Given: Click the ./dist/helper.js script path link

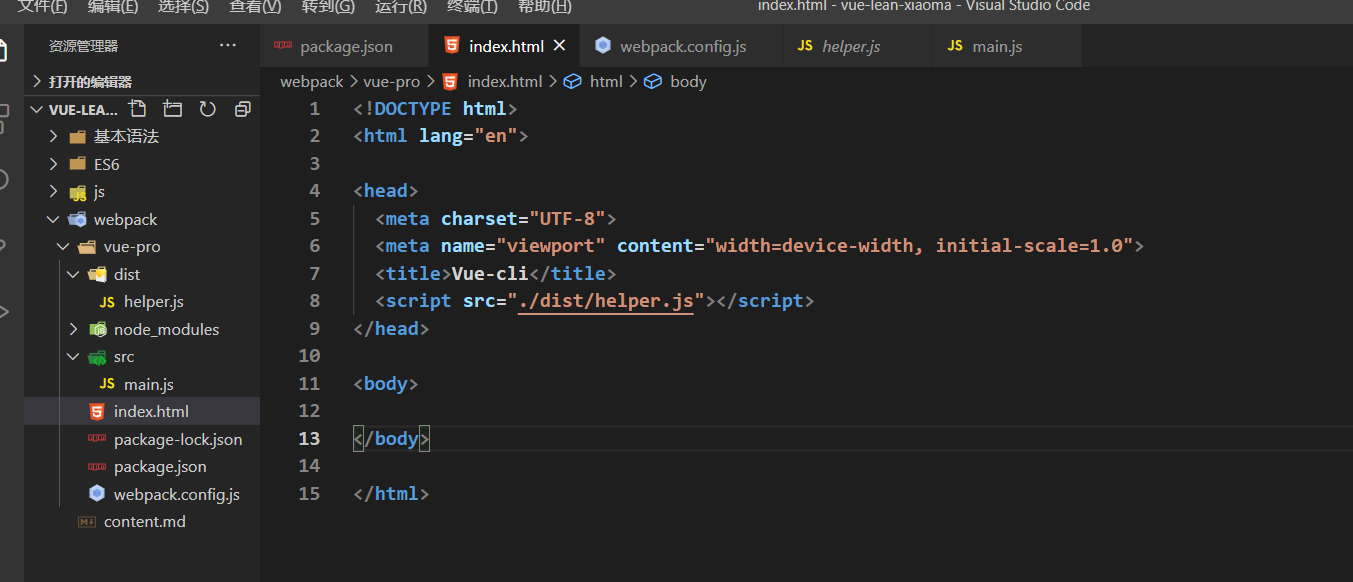Looking at the screenshot, I should (606, 300).
